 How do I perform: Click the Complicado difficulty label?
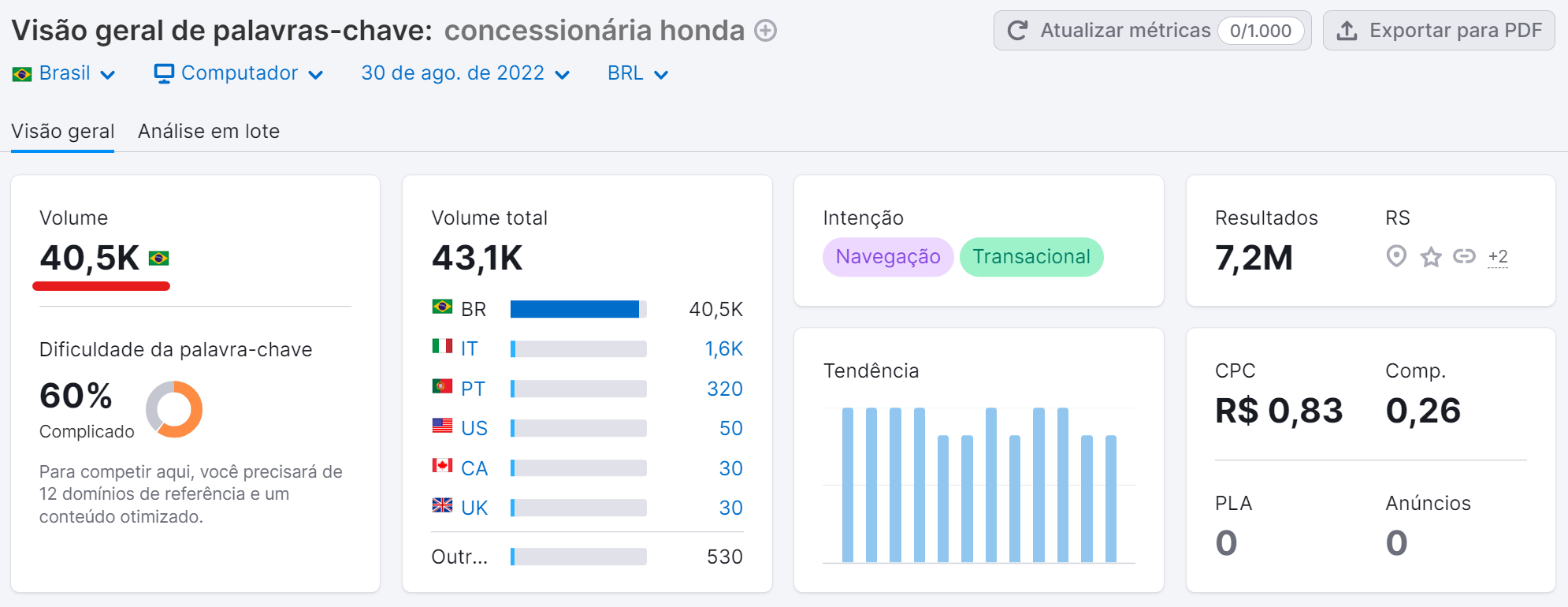click(87, 431)
